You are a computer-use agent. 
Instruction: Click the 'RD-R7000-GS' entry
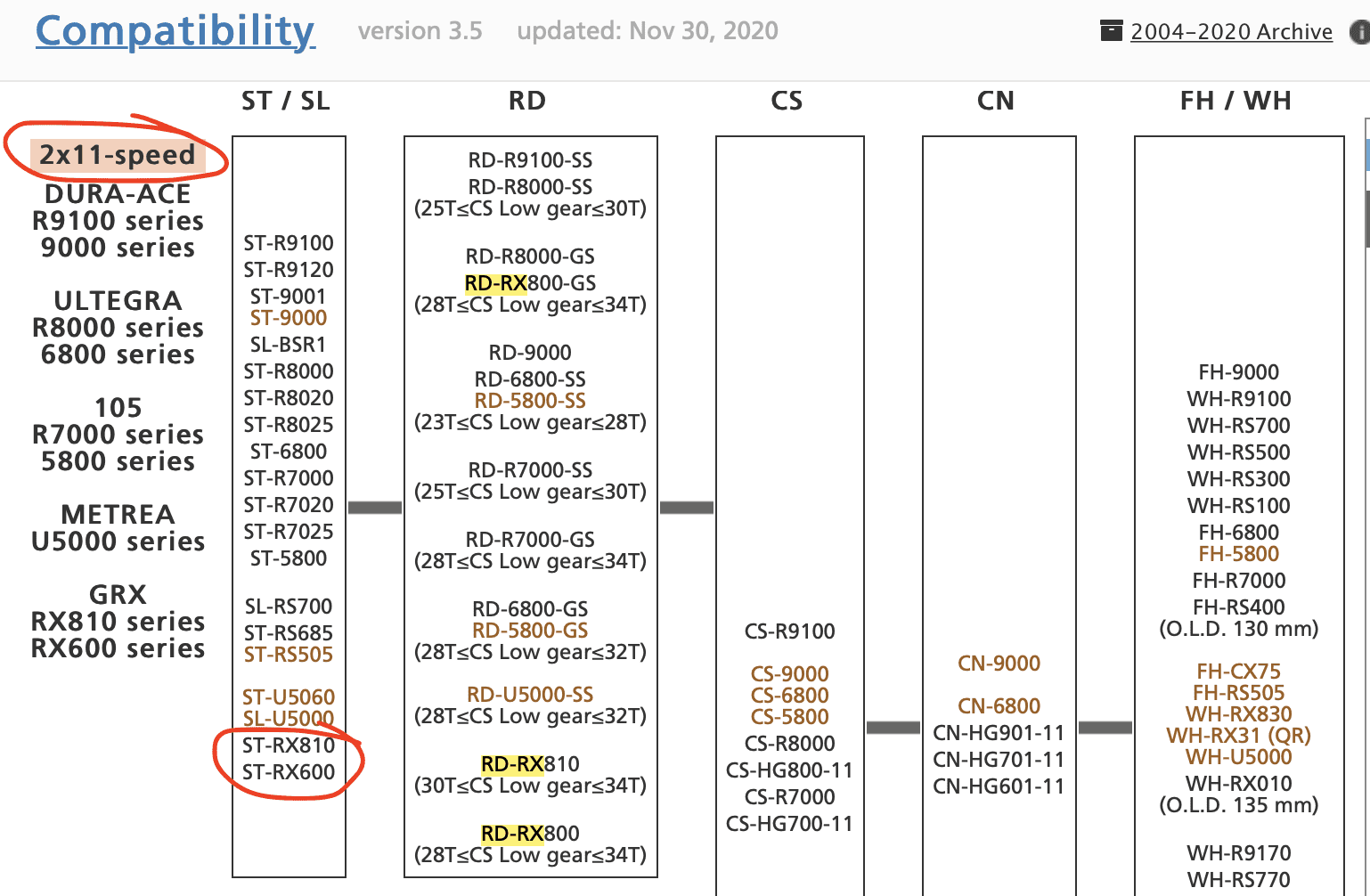(x=531, y=540)
